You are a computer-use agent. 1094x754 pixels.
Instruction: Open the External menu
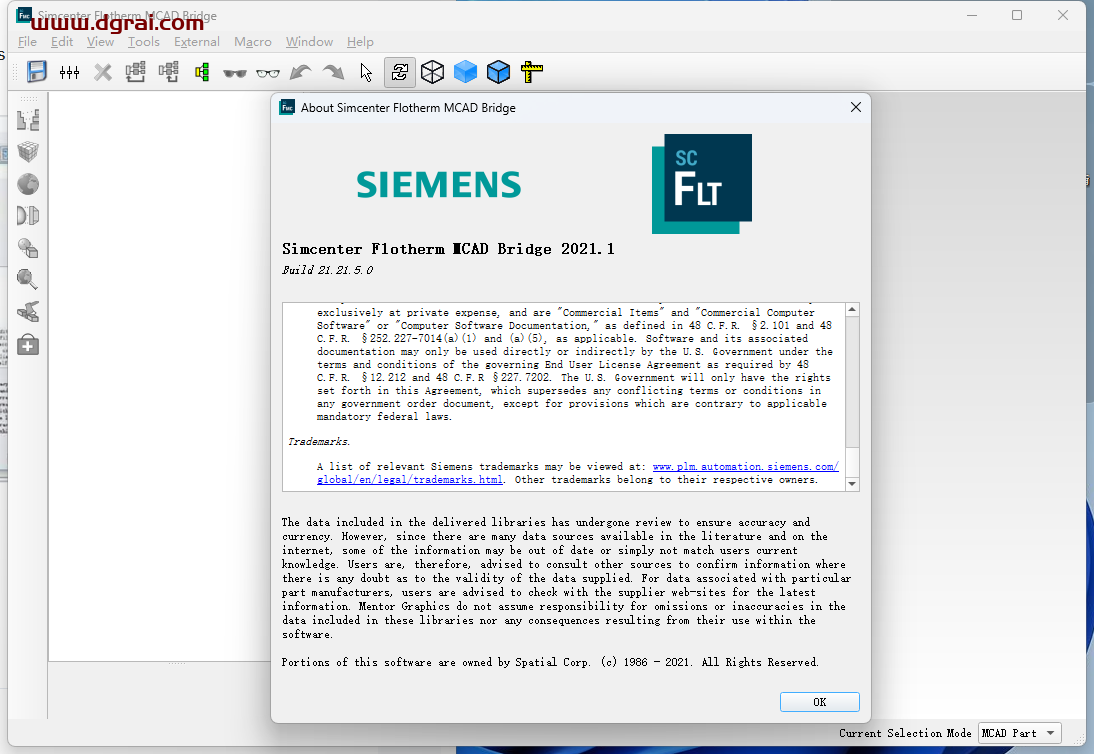tap(197, 42)
